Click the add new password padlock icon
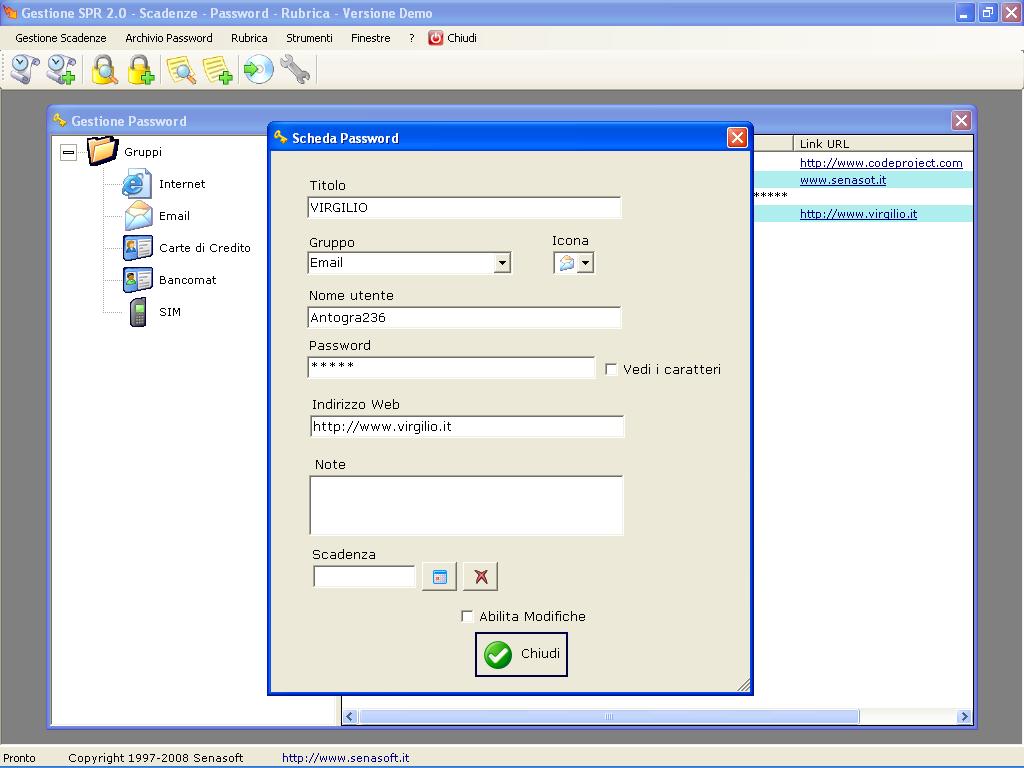 click(140, 69)
